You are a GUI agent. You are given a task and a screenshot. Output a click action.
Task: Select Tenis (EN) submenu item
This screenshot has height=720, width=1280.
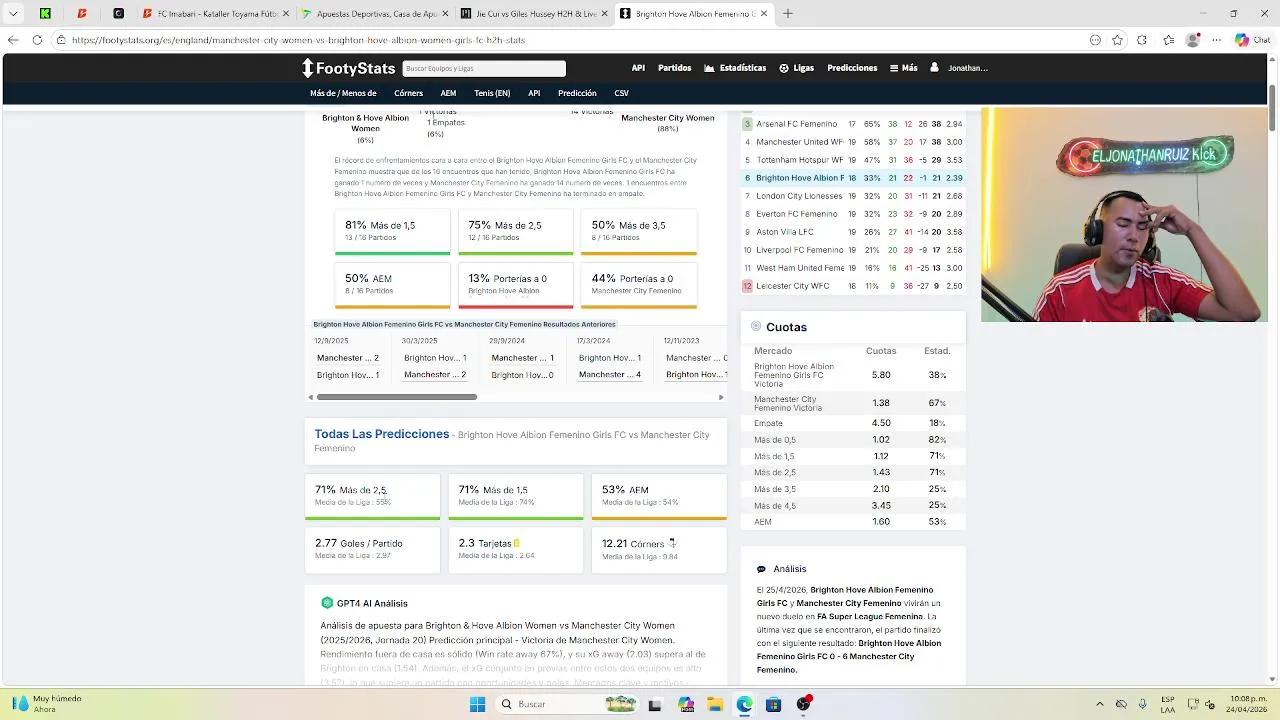tap(492, 93)
